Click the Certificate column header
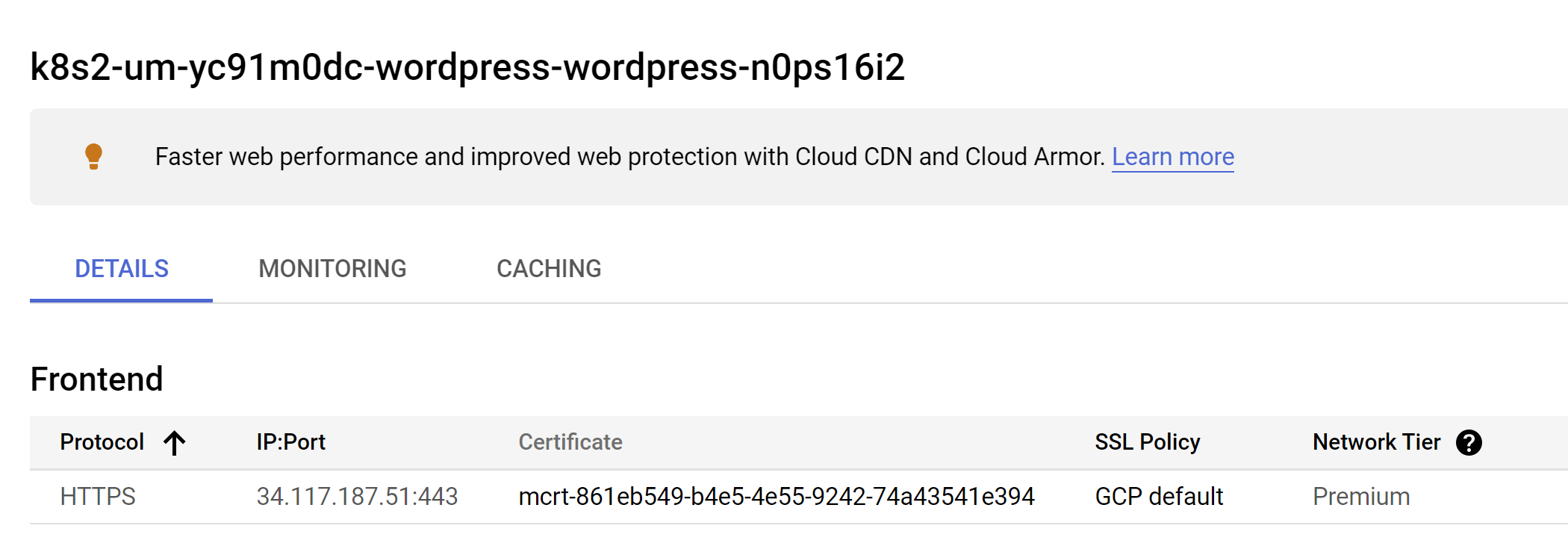The image size is (1568, 558). (x=570, y=442)
